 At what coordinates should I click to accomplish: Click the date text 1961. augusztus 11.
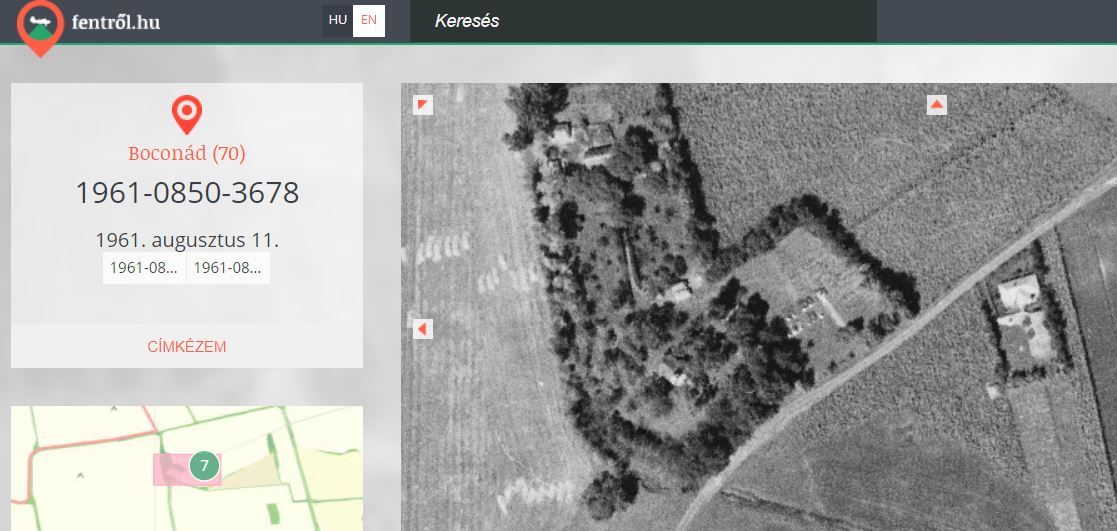187,240
